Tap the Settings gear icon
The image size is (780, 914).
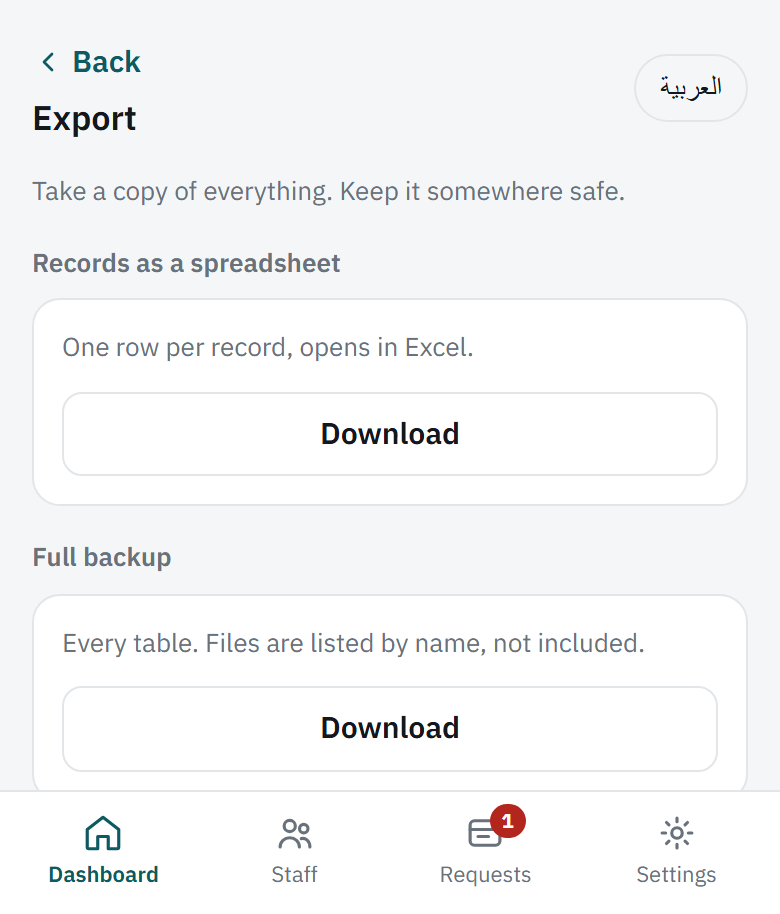pos(677,833)
